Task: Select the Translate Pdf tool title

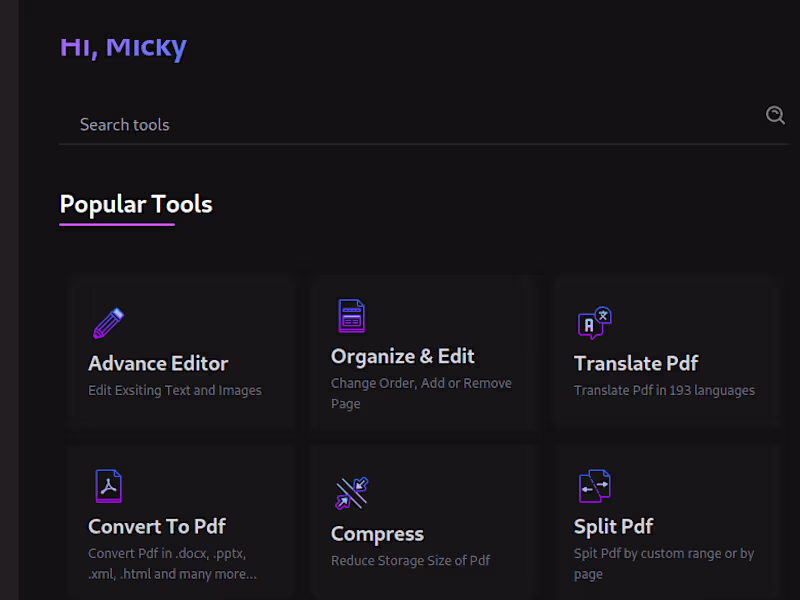Action: click(636, 363)
